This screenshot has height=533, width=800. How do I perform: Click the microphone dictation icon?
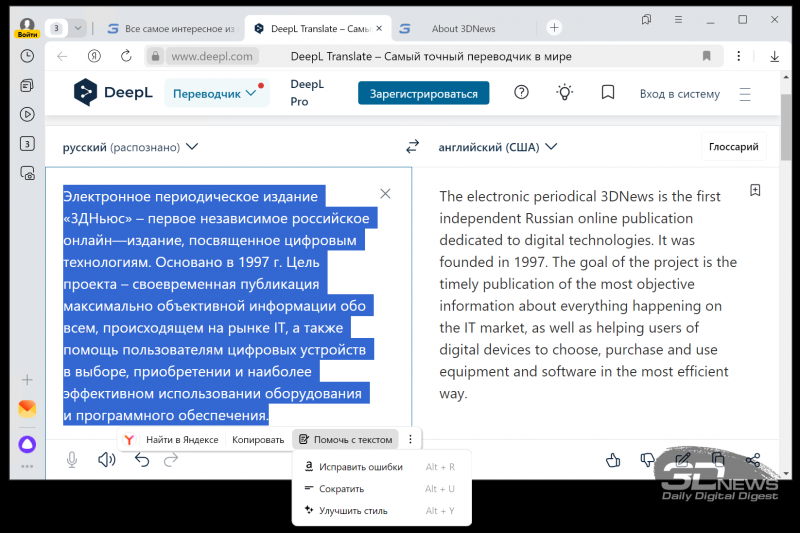(72, 460)
